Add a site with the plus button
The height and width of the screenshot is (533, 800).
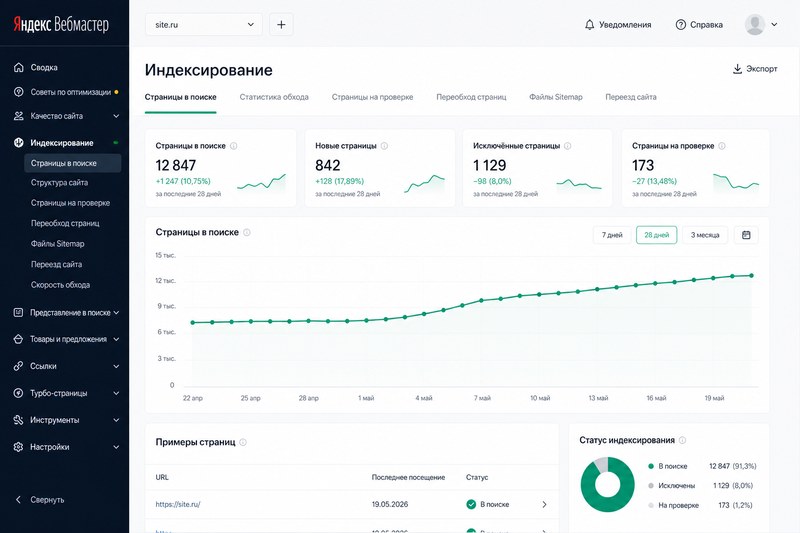click(281, 24)
